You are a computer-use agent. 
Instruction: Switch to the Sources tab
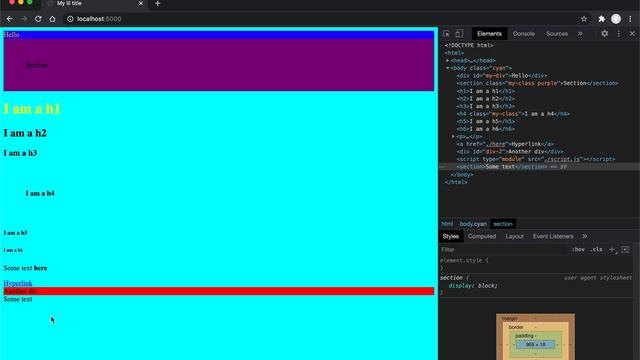click(557, 34)
